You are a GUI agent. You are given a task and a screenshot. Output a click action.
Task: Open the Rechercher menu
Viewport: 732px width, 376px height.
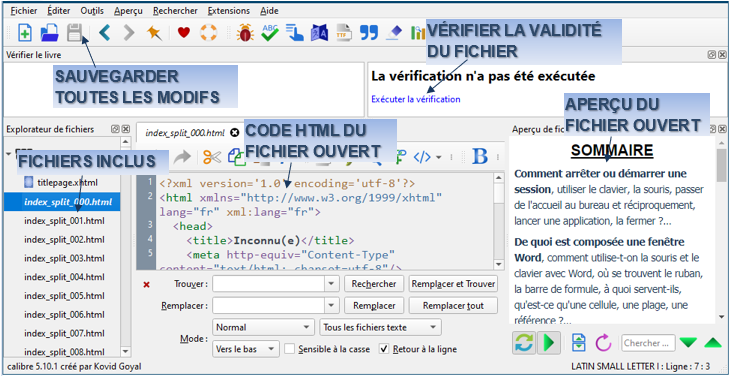coord(175,10)
